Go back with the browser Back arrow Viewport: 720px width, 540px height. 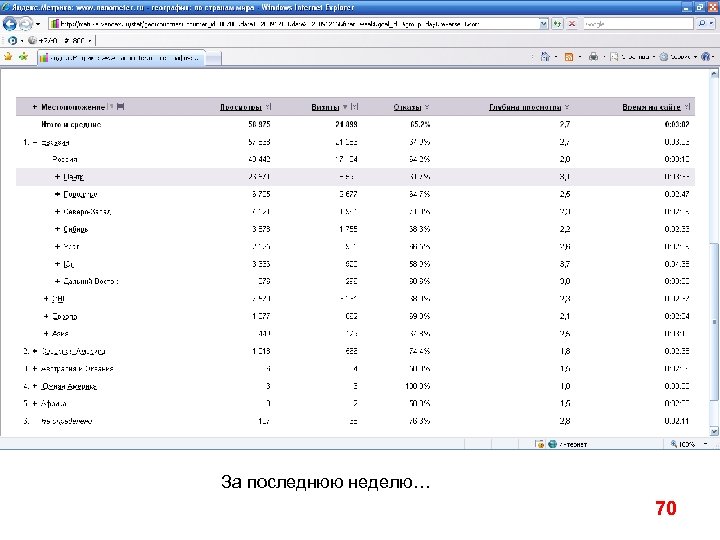(x=9, y=23)
